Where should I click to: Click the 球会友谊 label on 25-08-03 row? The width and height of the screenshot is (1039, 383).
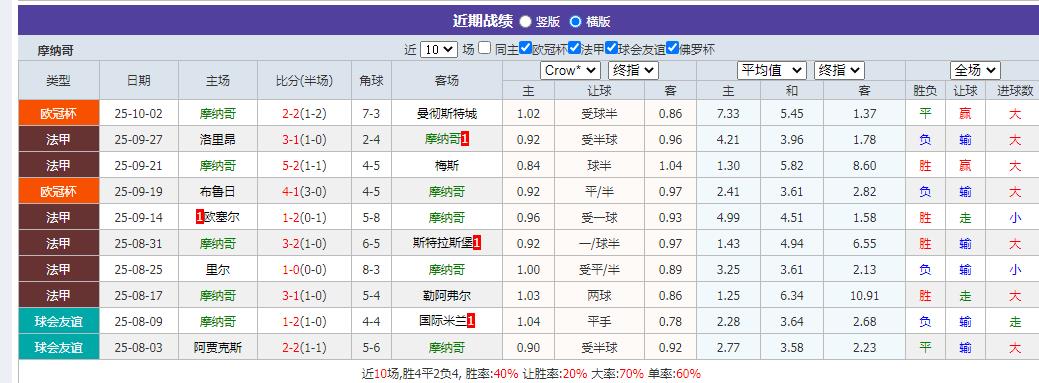click(x=59, y=347)
